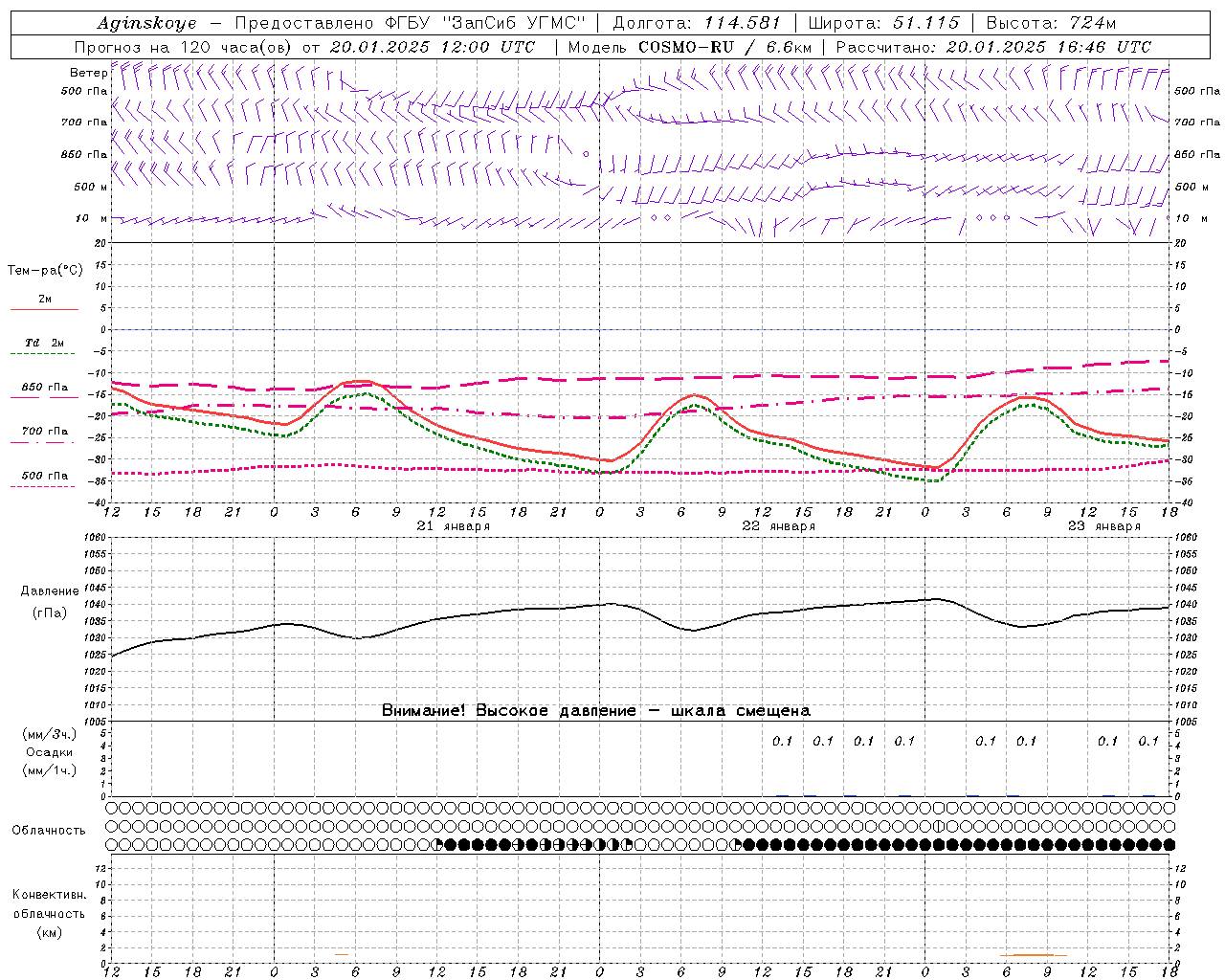Click the Широта: 51.115 field
Viewport: 1225px width, 980px height.
pyautogui.click(x=884, y=23)
